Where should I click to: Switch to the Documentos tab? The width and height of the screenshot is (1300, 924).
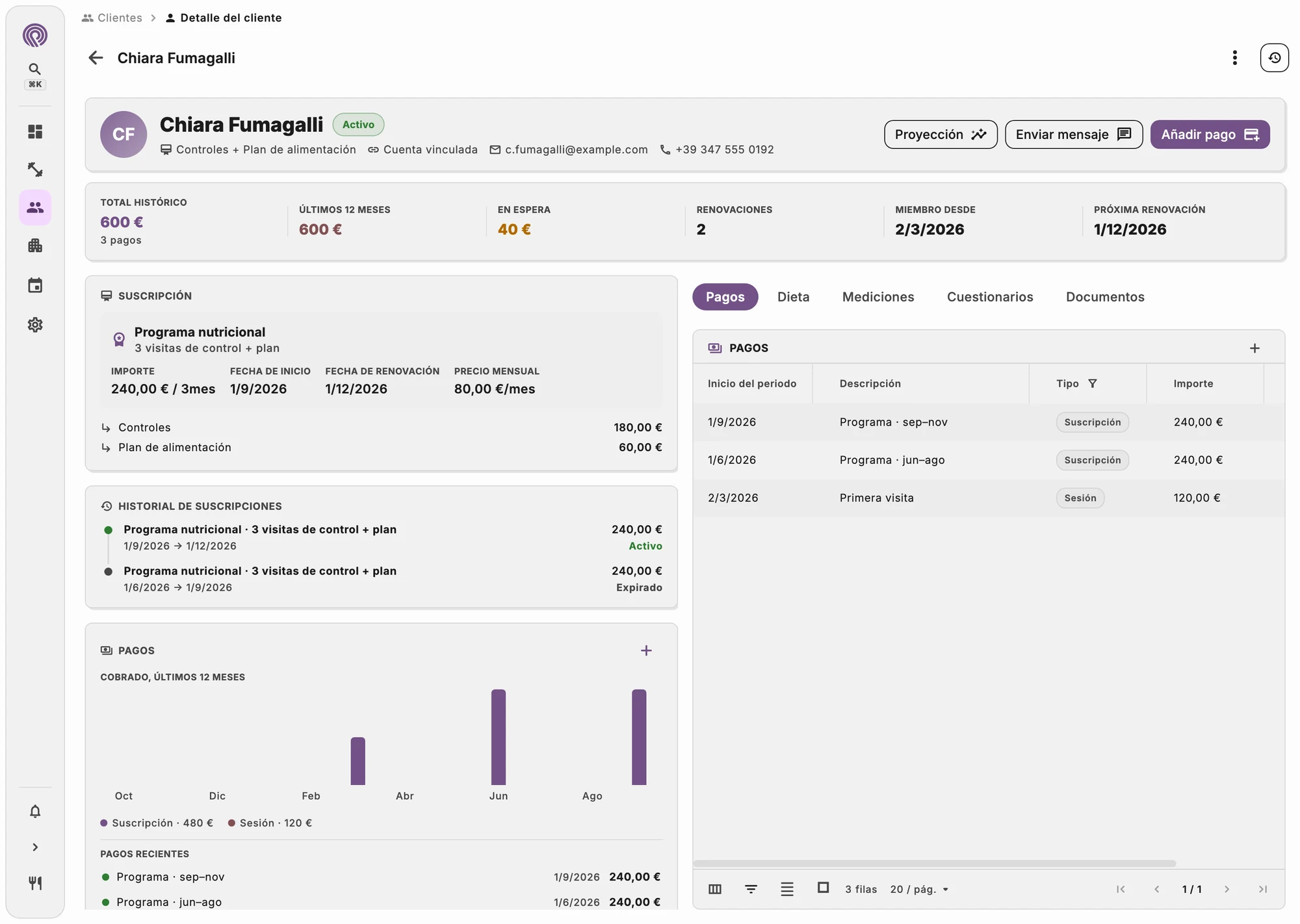tap(1105, 297)
